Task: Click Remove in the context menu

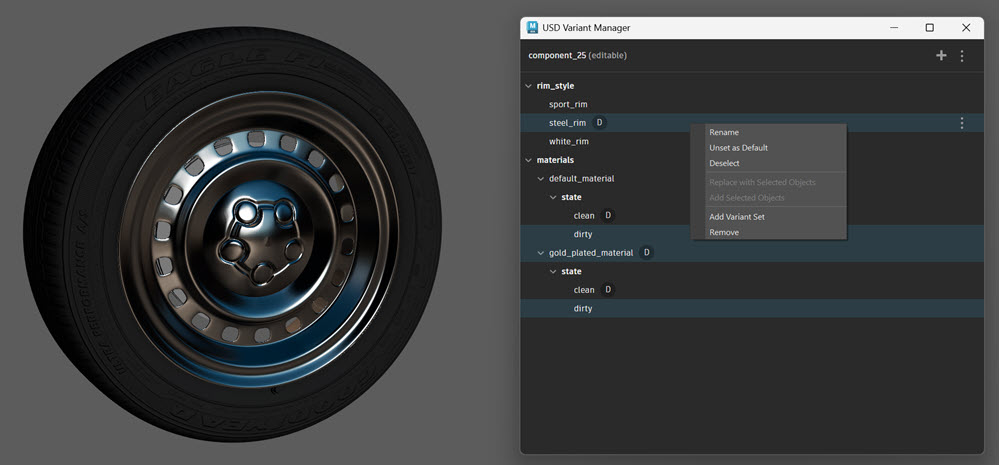Action: (724, 232)
